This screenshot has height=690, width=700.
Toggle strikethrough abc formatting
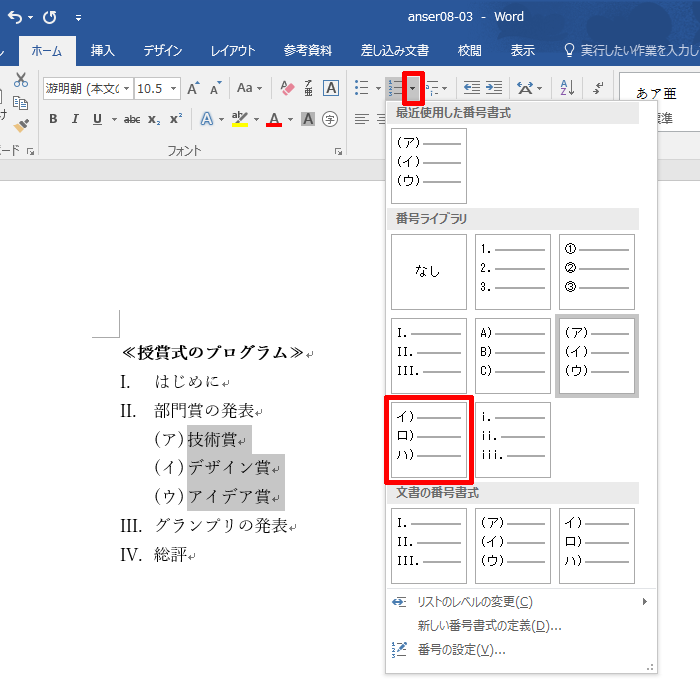pos(132,119)
